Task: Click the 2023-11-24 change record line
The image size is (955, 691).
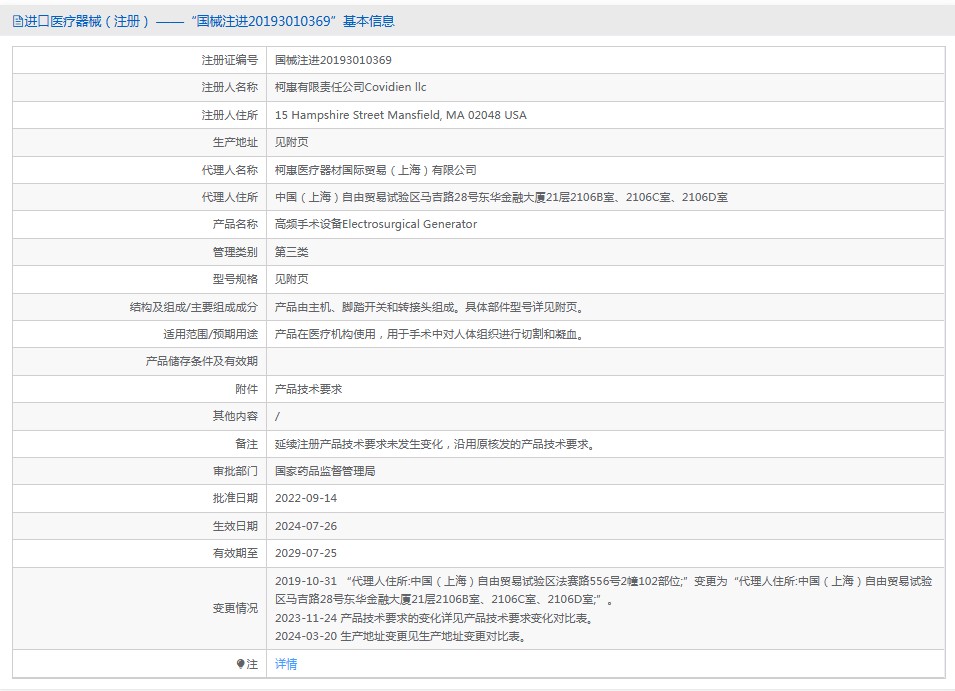Action: coord(433,618)
